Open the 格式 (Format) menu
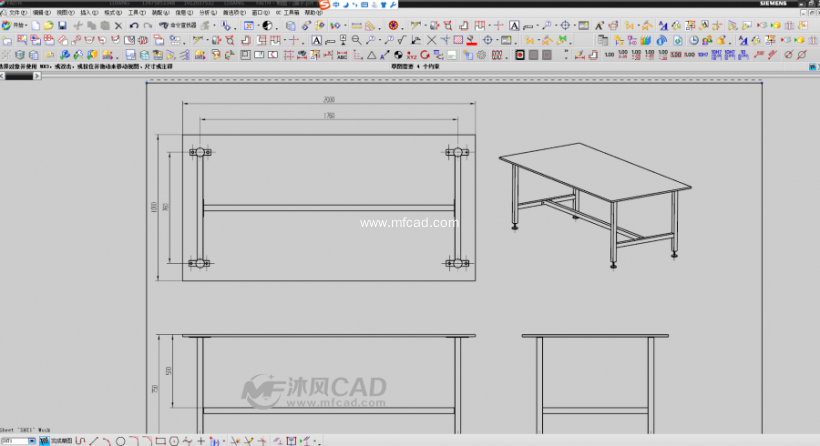This screenshot has width=820, height=446. [112, 13]
